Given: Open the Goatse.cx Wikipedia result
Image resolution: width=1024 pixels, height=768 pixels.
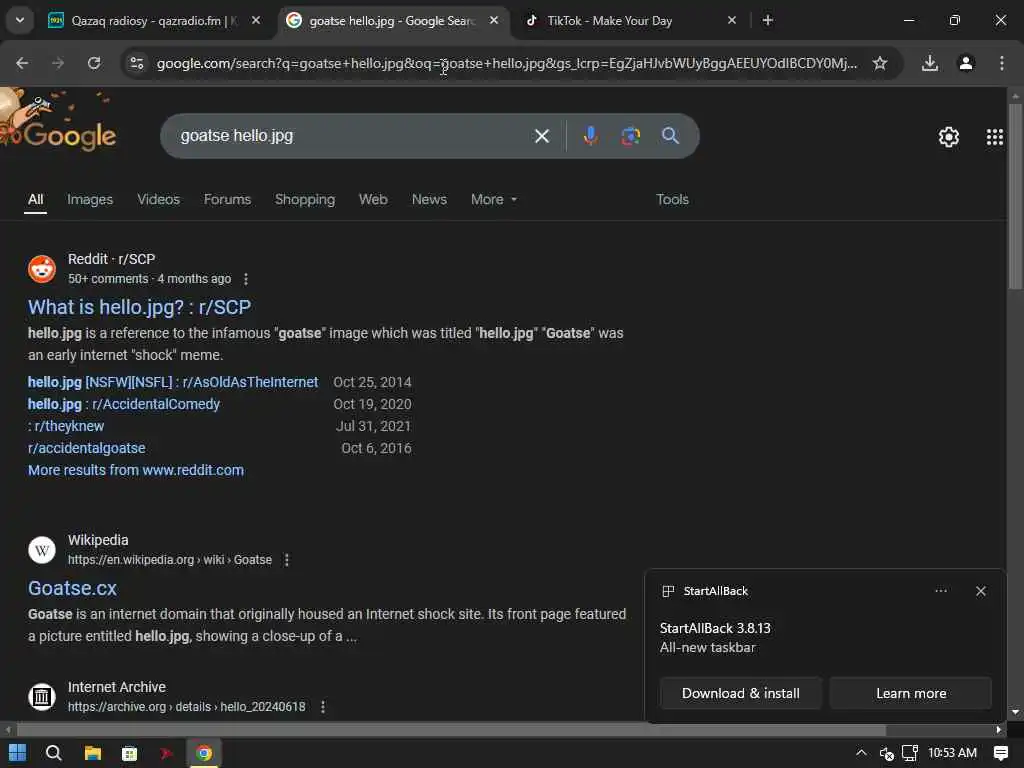Looking at the screenshot, I should (x=72, y=588).
